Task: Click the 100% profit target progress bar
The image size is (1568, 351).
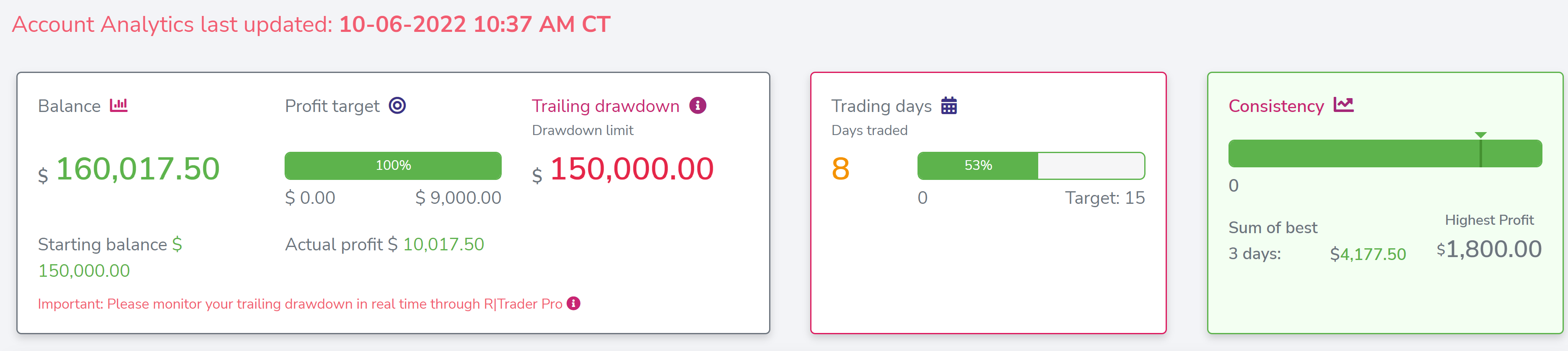Action: (x=393, y=166)
